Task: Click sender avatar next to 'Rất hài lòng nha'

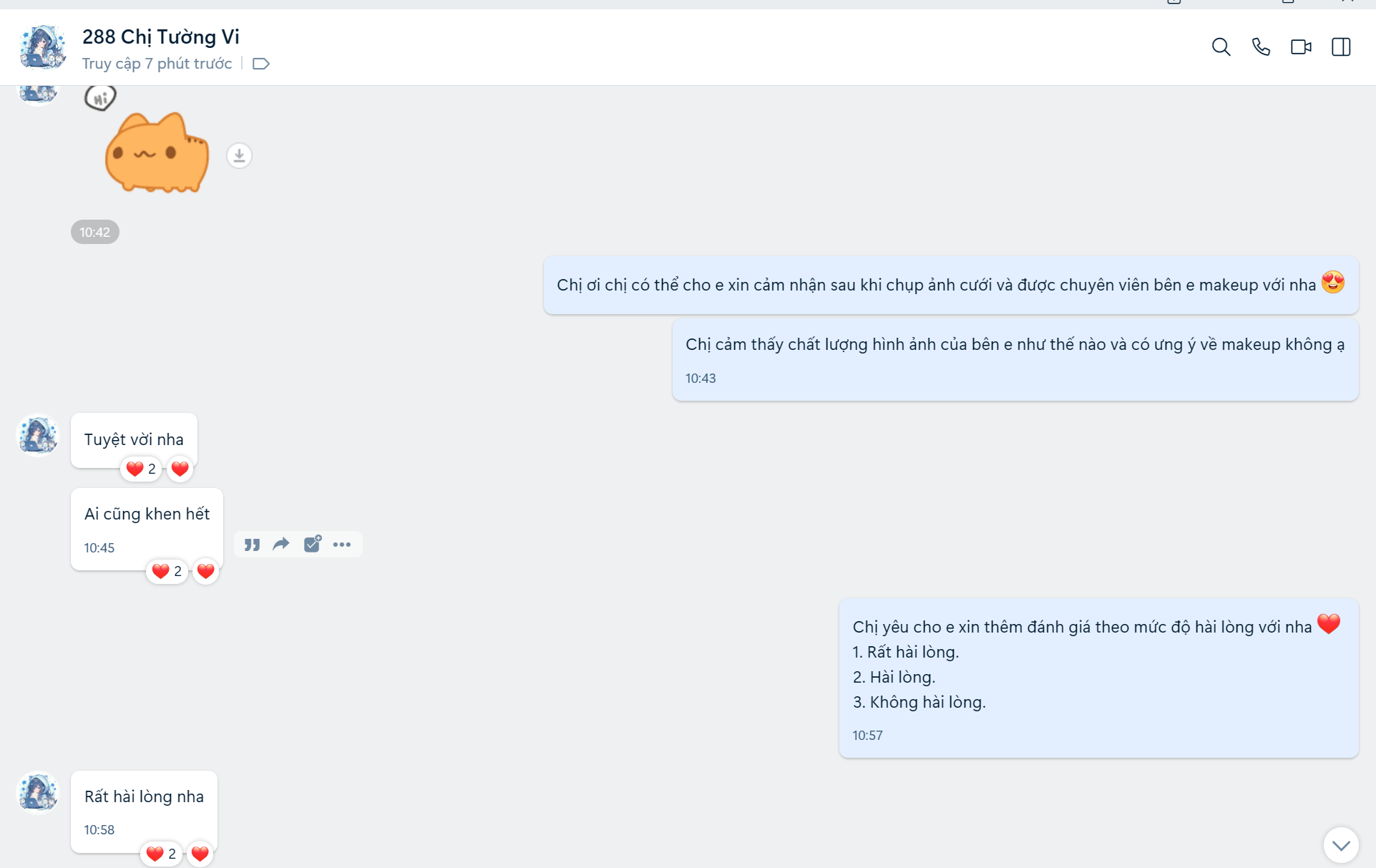Action: pos(37,792)
